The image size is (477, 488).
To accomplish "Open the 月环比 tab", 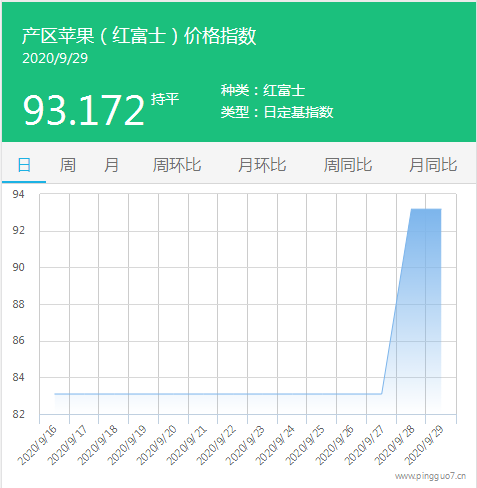I will coord(262,165).
